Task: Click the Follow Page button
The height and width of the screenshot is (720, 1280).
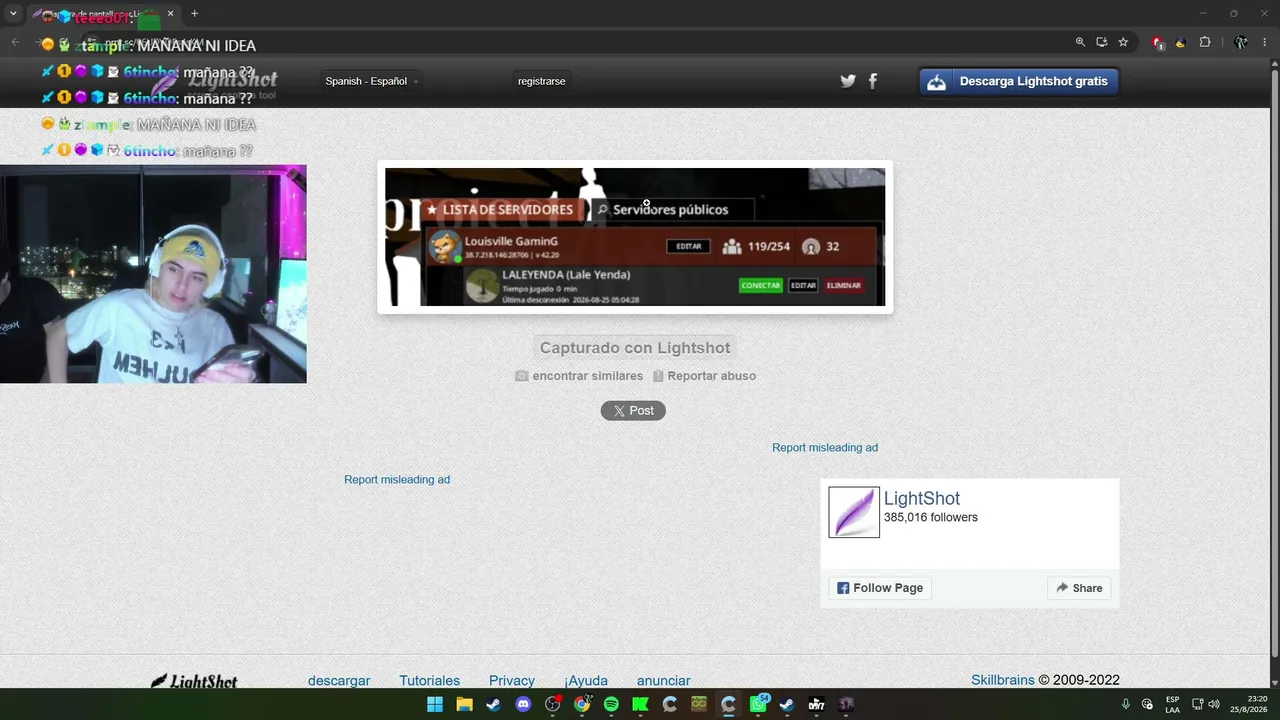Action: tap(880, 588)
